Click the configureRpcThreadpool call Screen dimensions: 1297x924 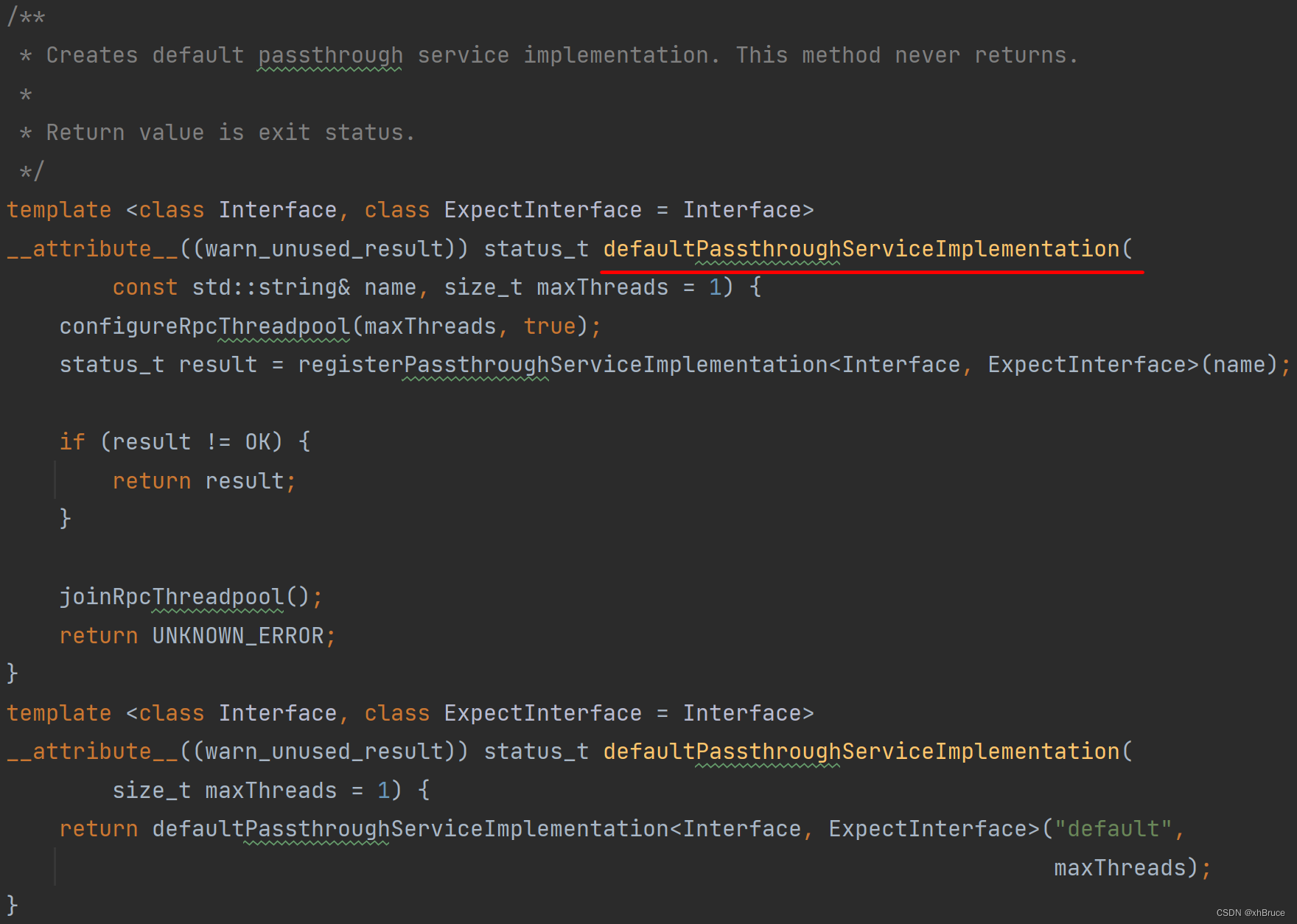coord(205,326)
